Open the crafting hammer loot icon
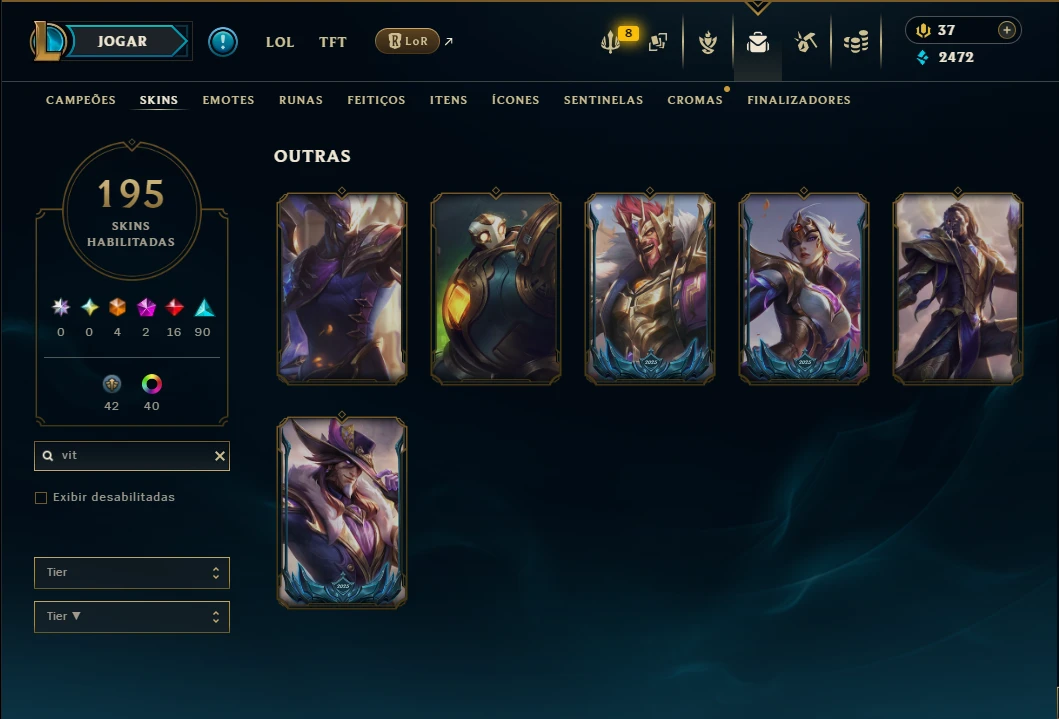This screenshot has width=1059, height=719. click(806, 42)
